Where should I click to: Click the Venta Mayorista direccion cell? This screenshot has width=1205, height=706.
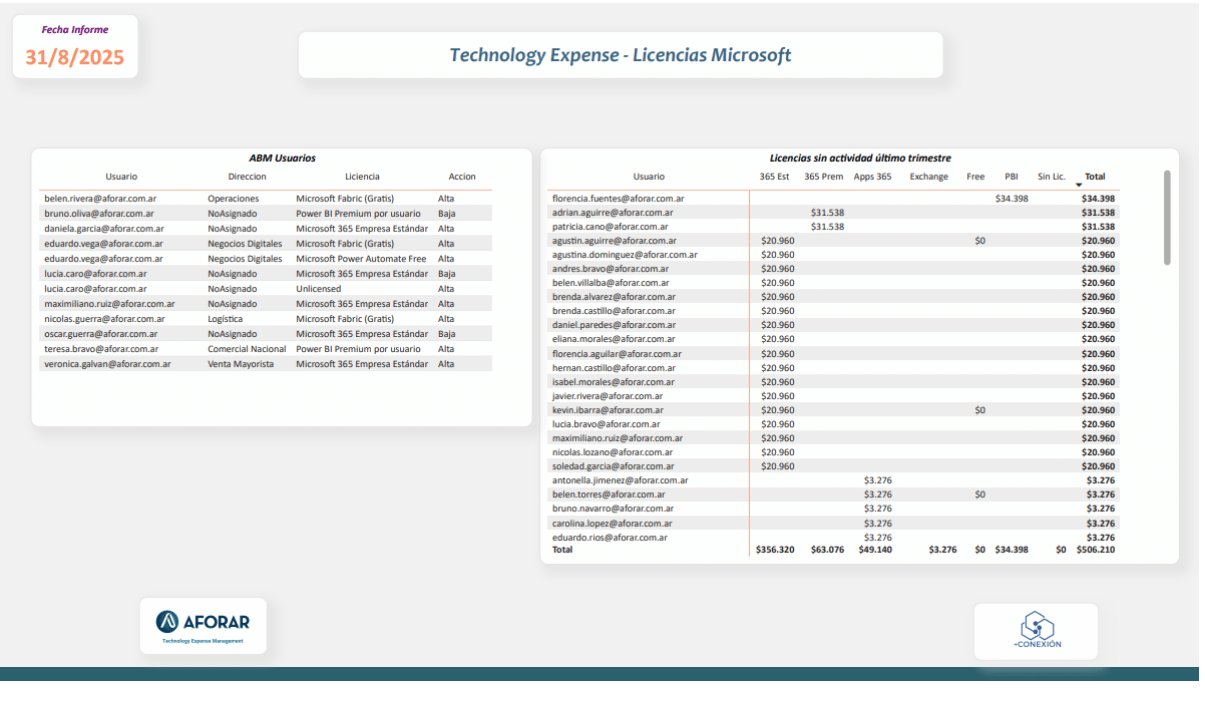[x=240, y=364]
